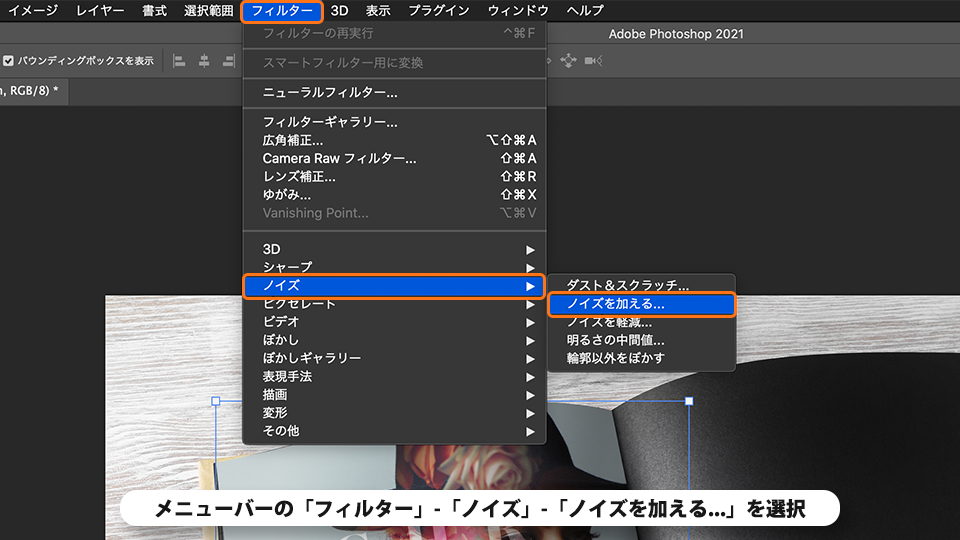Image resolution: width=960 pixels, height=540 pixels.
Task: Choose Camera Raw フィルター... item
Action: click(x=394, y=159)
